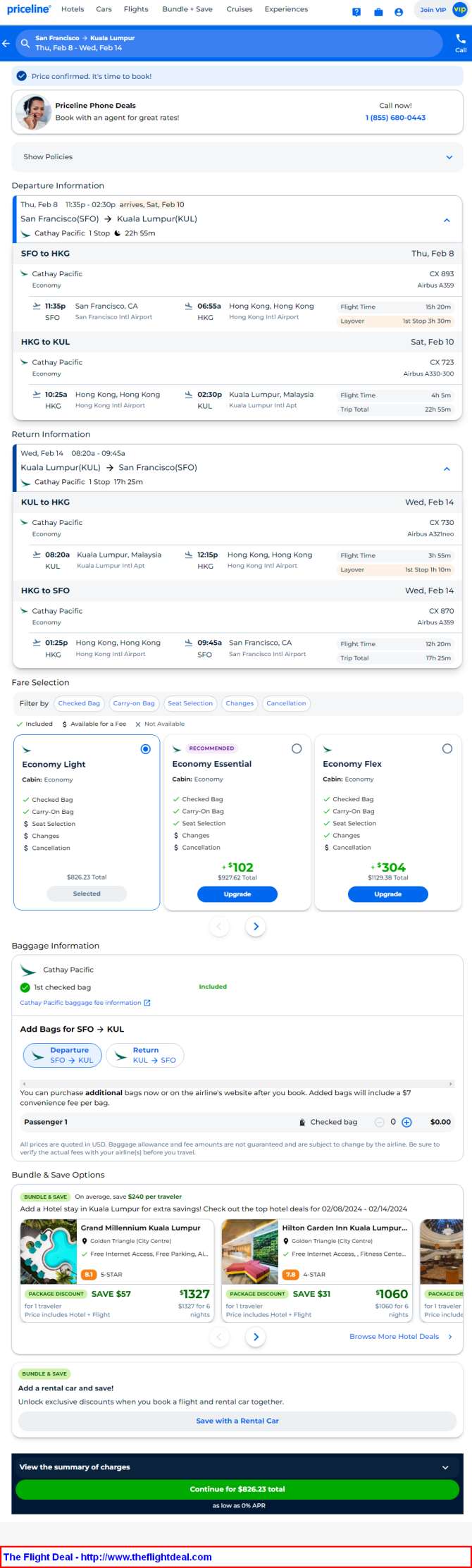The height and width of the screenshot is (1568, 472).
Task: Show next hotel deals arrow
Action: [x=256, y=1336]
